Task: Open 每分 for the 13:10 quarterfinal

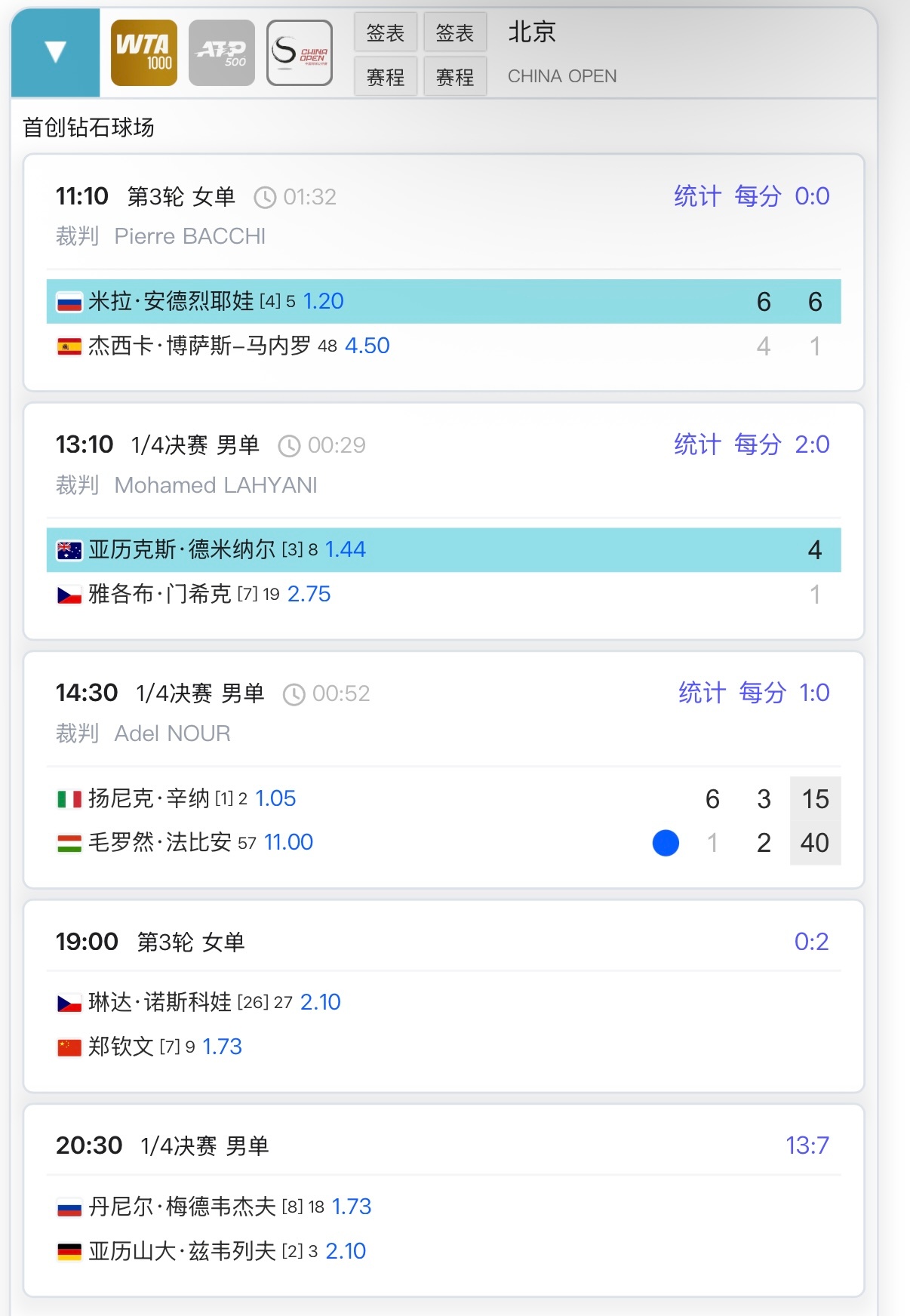Action: click(x=758, y=444)
